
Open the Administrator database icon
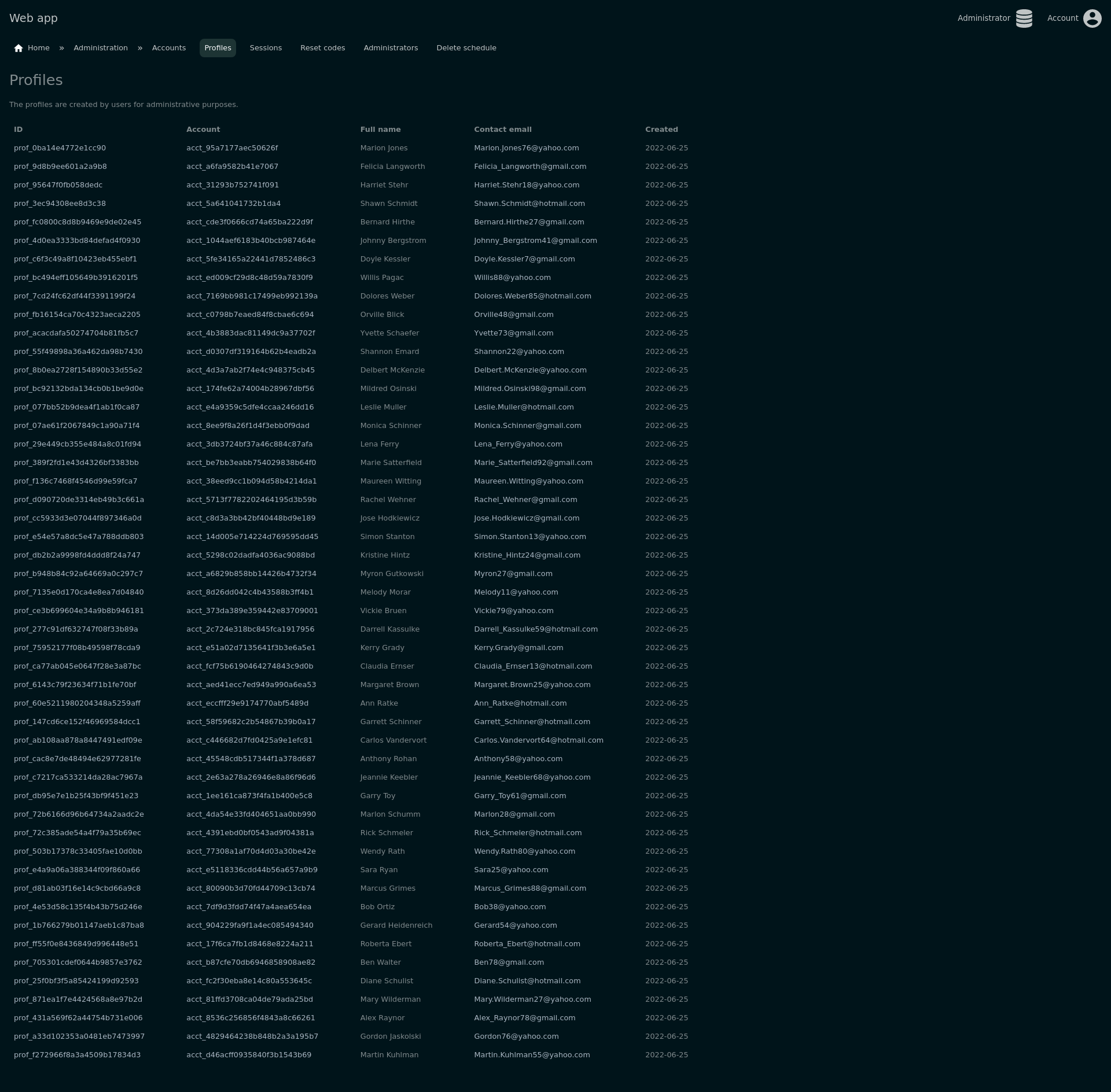[1024, 19]
